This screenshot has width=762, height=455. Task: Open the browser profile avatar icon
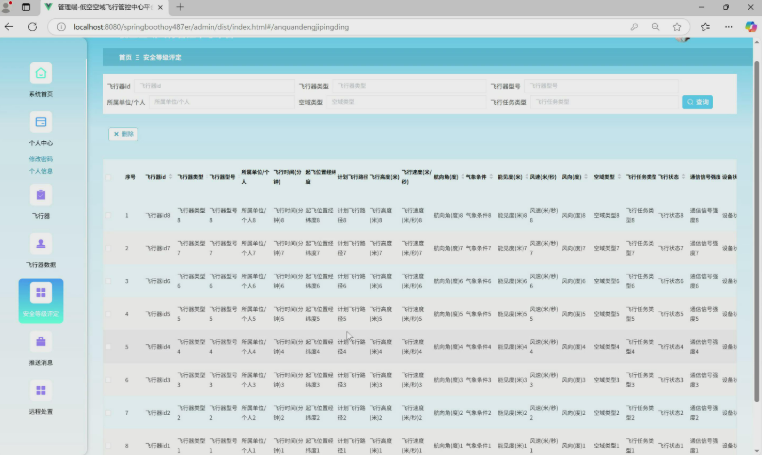coord(6,7)
